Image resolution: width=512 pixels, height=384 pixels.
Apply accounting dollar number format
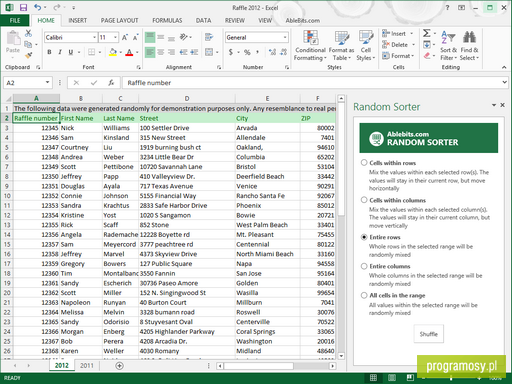231,52
